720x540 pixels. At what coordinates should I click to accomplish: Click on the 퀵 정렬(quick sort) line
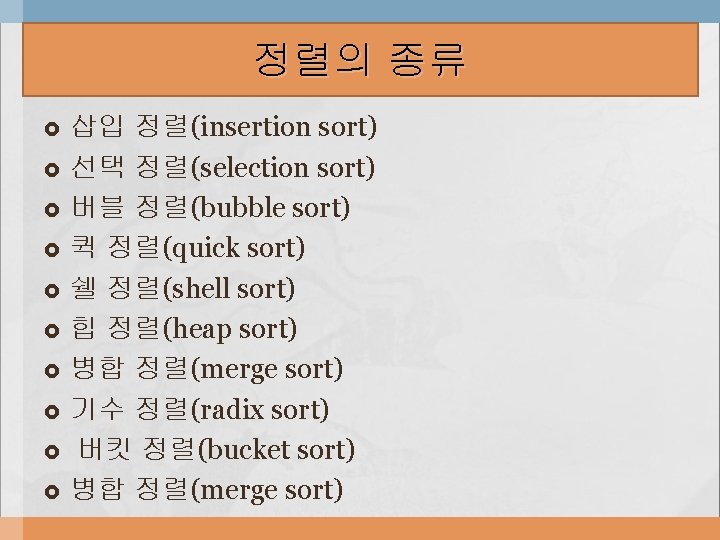point(189,248)
